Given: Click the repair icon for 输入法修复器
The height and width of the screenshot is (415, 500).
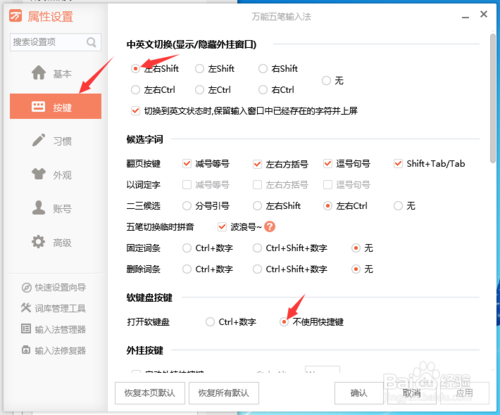Looking at the screenshot, I should pyautogui.click(x=26, y=350).
